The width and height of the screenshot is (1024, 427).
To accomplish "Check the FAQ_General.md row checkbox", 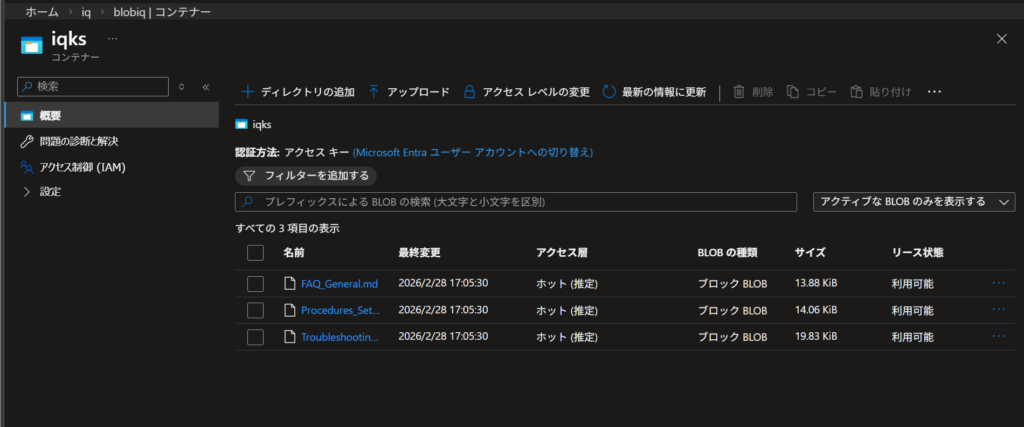I will (255, 284).
